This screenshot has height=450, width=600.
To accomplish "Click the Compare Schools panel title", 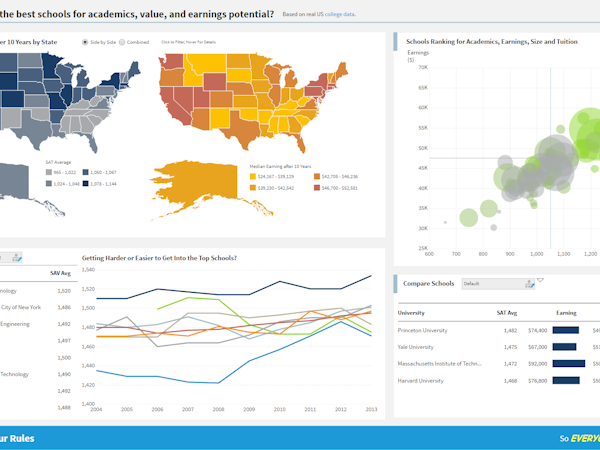I will (429, 284).
